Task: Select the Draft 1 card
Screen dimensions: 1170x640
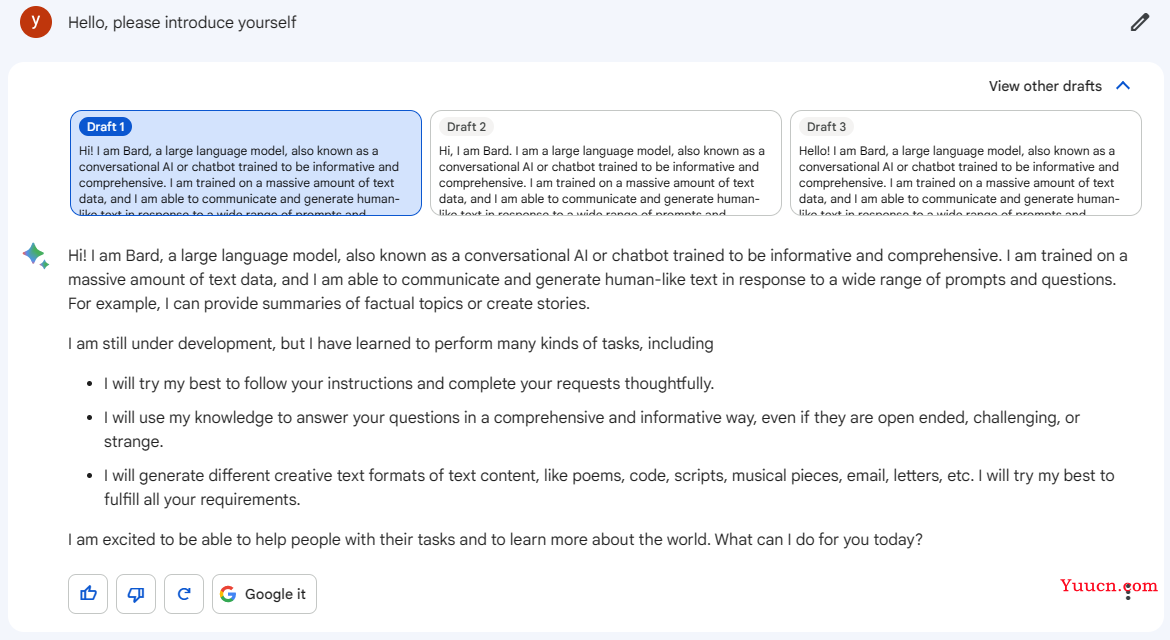Action: (x=245, y=163)
